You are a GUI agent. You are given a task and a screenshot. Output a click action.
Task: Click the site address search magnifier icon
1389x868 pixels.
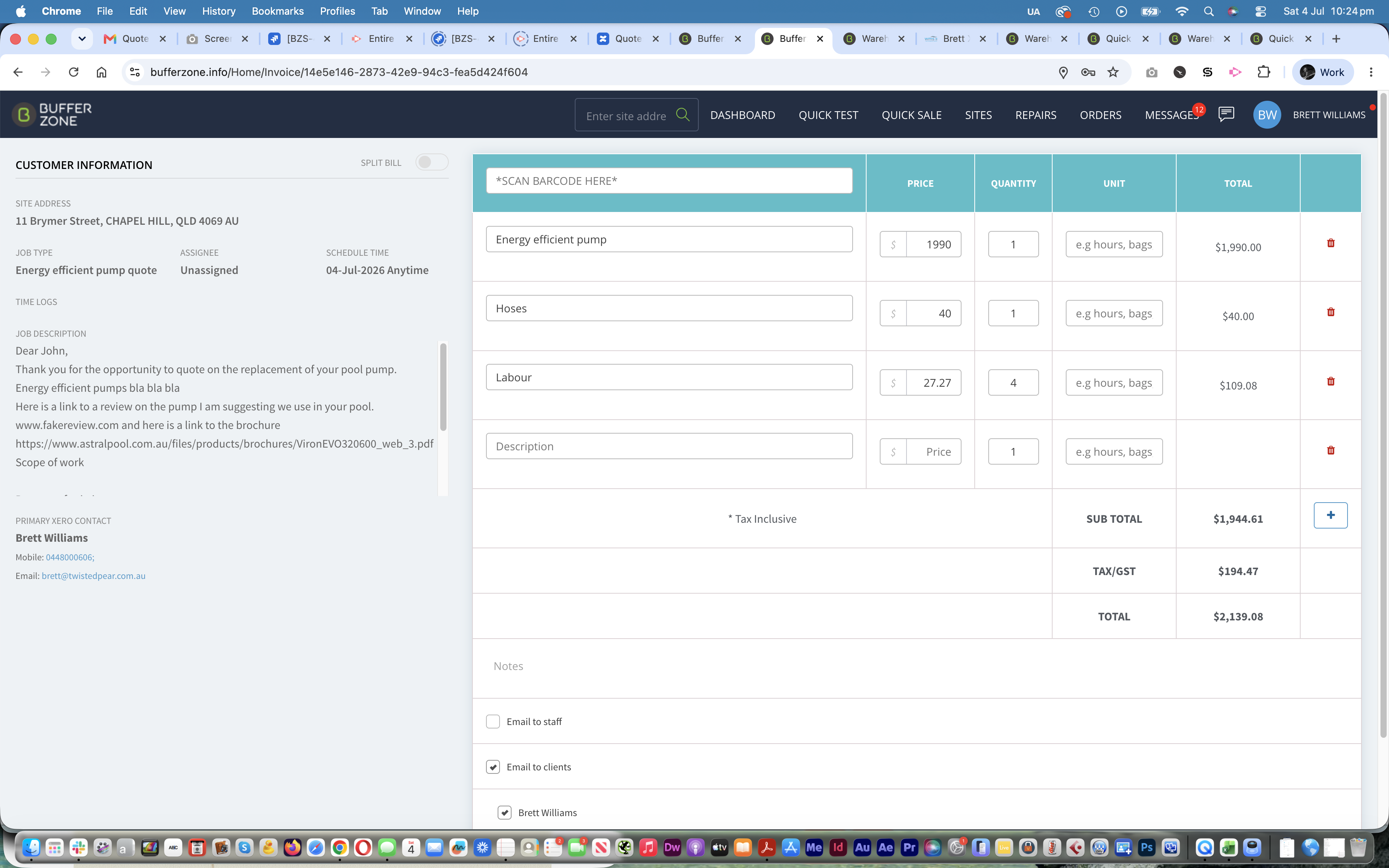(x=682, y=115)
